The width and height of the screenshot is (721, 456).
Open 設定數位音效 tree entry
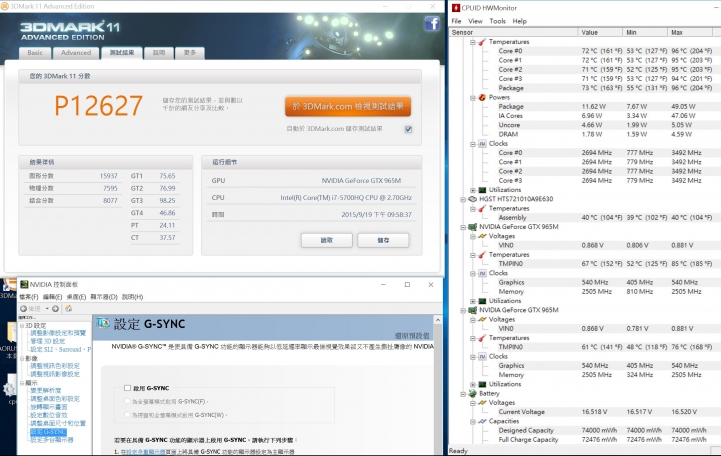(x=49, y=415)
